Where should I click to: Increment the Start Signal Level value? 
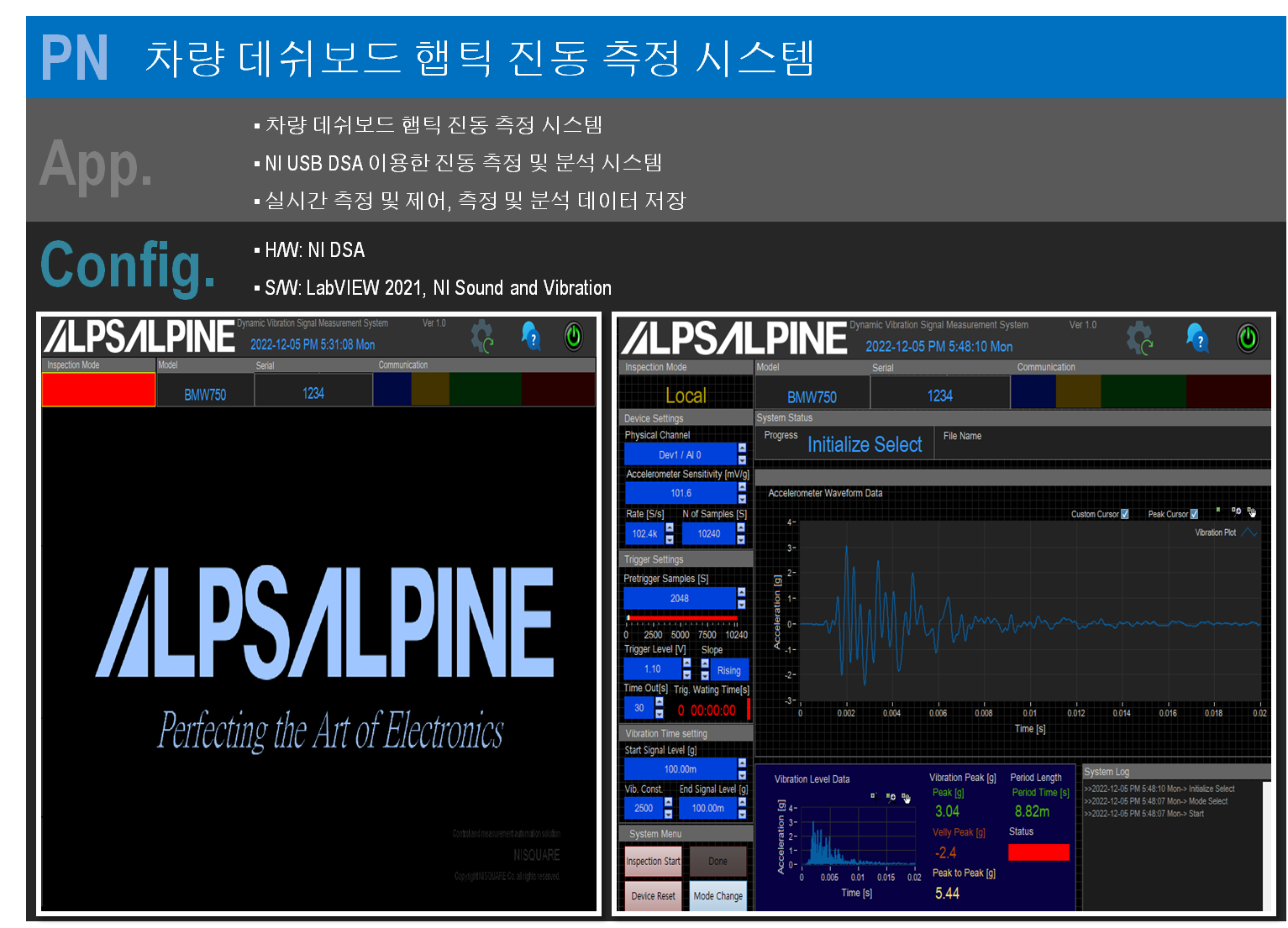[x=742, y=763]
